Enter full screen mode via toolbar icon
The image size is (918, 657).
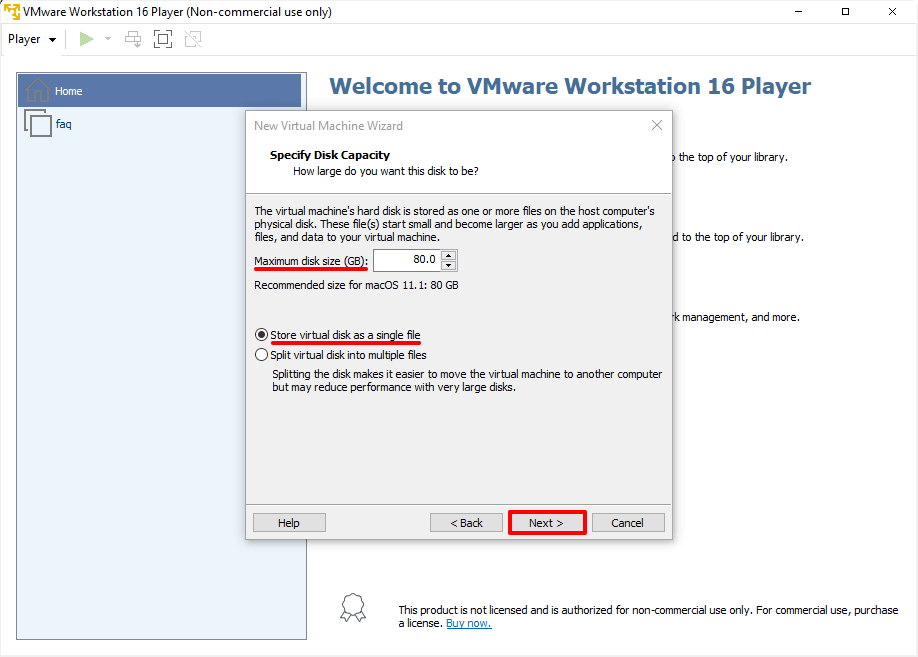click(163, 39)
